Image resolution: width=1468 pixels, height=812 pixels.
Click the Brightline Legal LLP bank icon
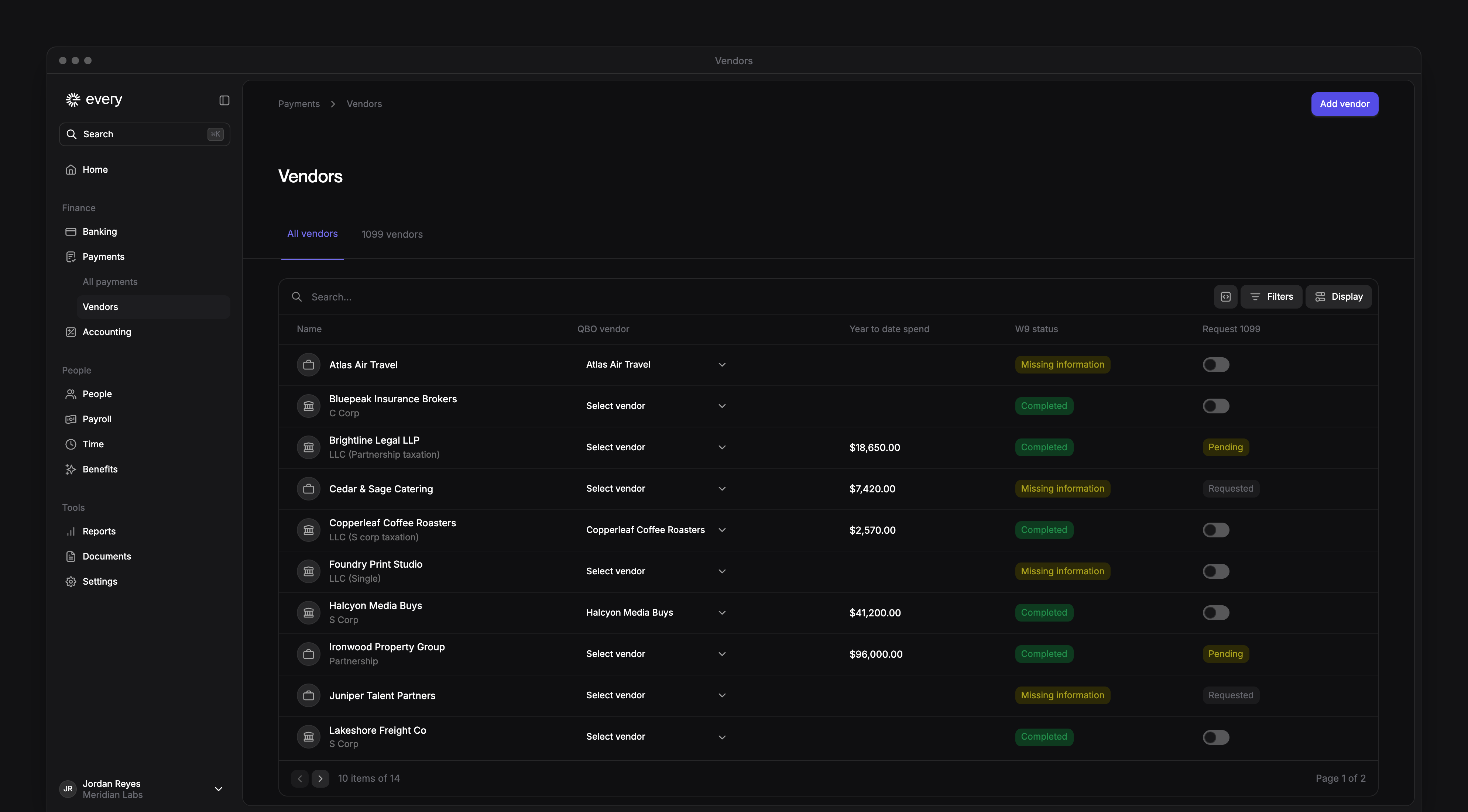click(x=308, y=447)
